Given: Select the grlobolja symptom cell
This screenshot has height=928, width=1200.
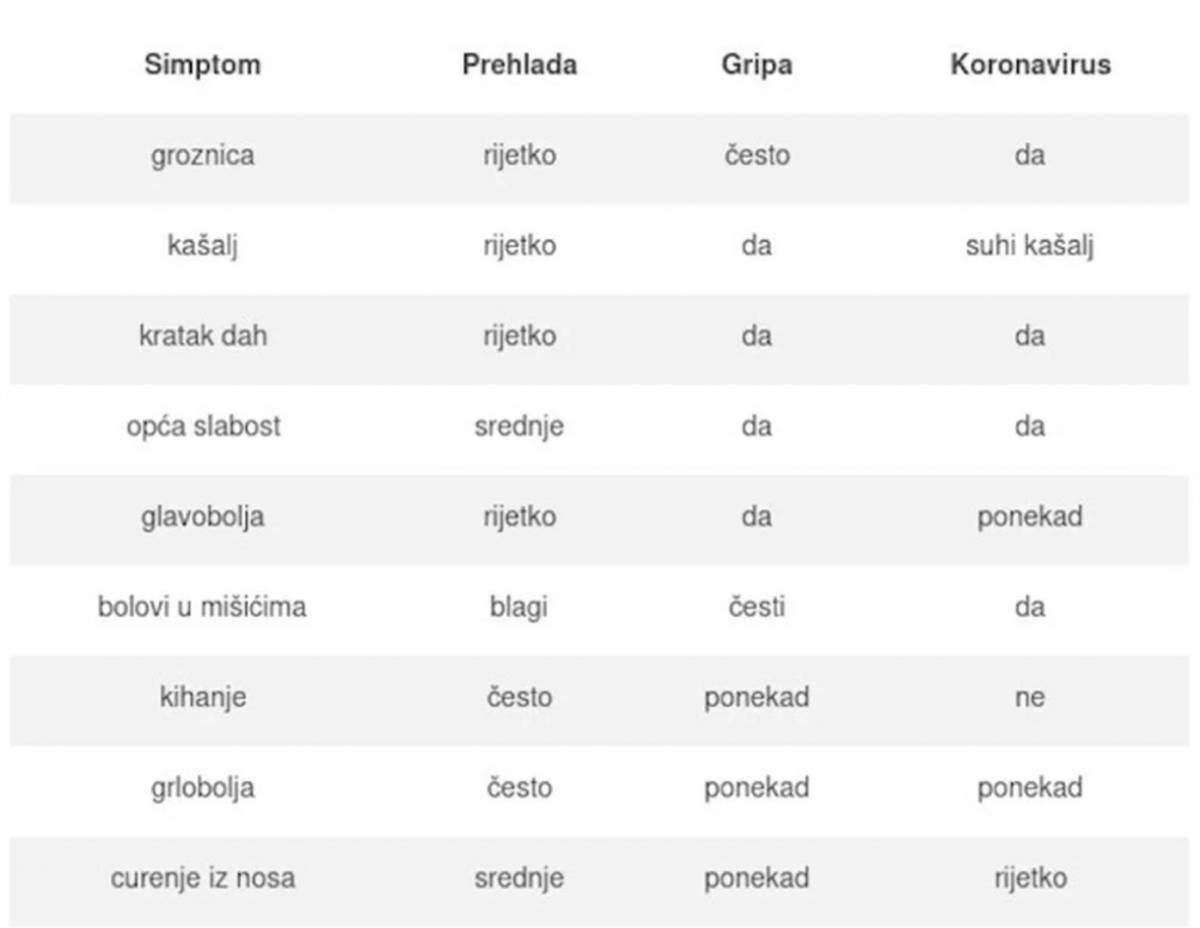Looking at the screenshot, I should pyautogui.click(x=202, y=788).
